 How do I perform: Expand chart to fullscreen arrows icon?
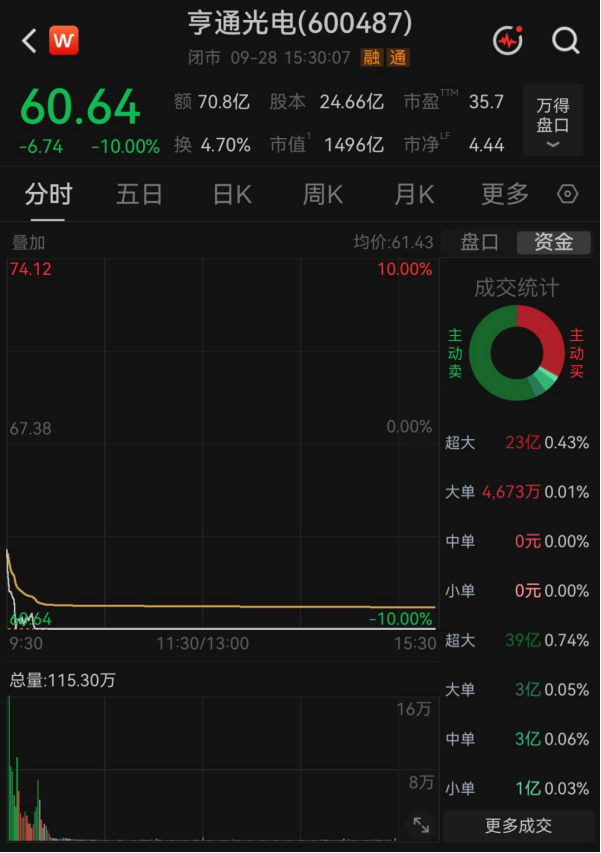[421, 825]
